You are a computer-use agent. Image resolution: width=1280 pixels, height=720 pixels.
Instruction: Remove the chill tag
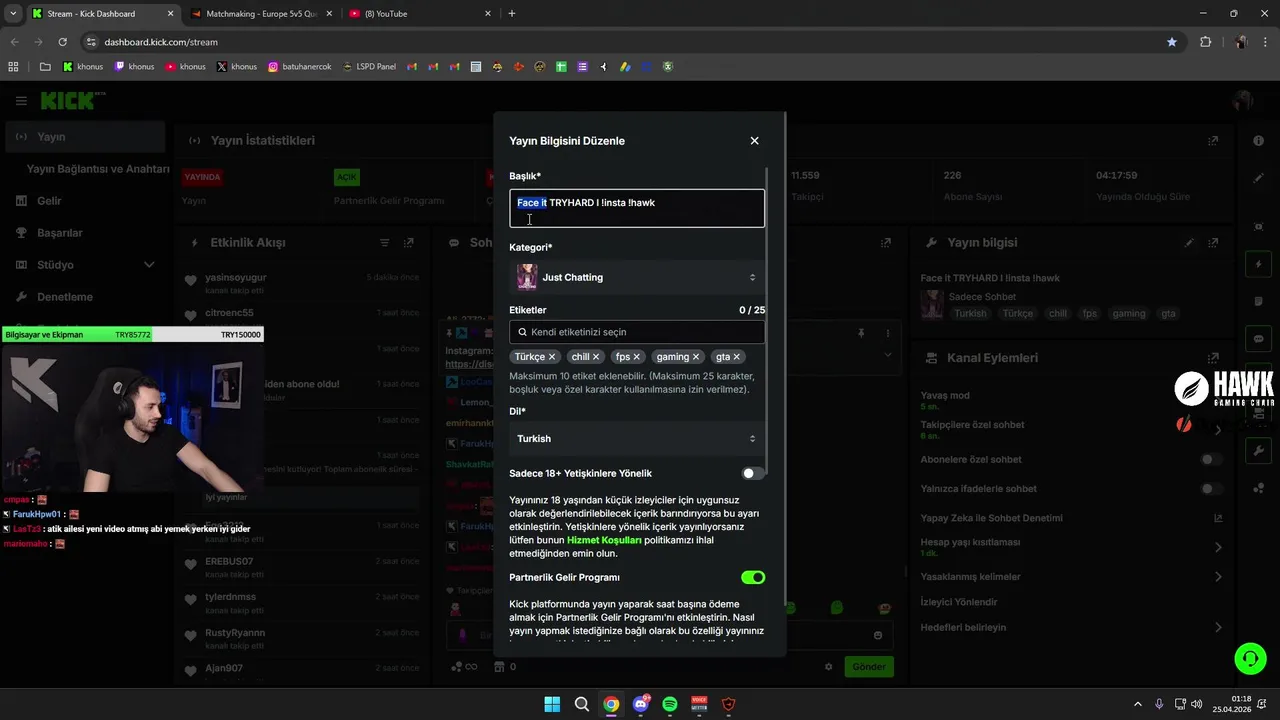pyautogui.click(x=596, y=357)
